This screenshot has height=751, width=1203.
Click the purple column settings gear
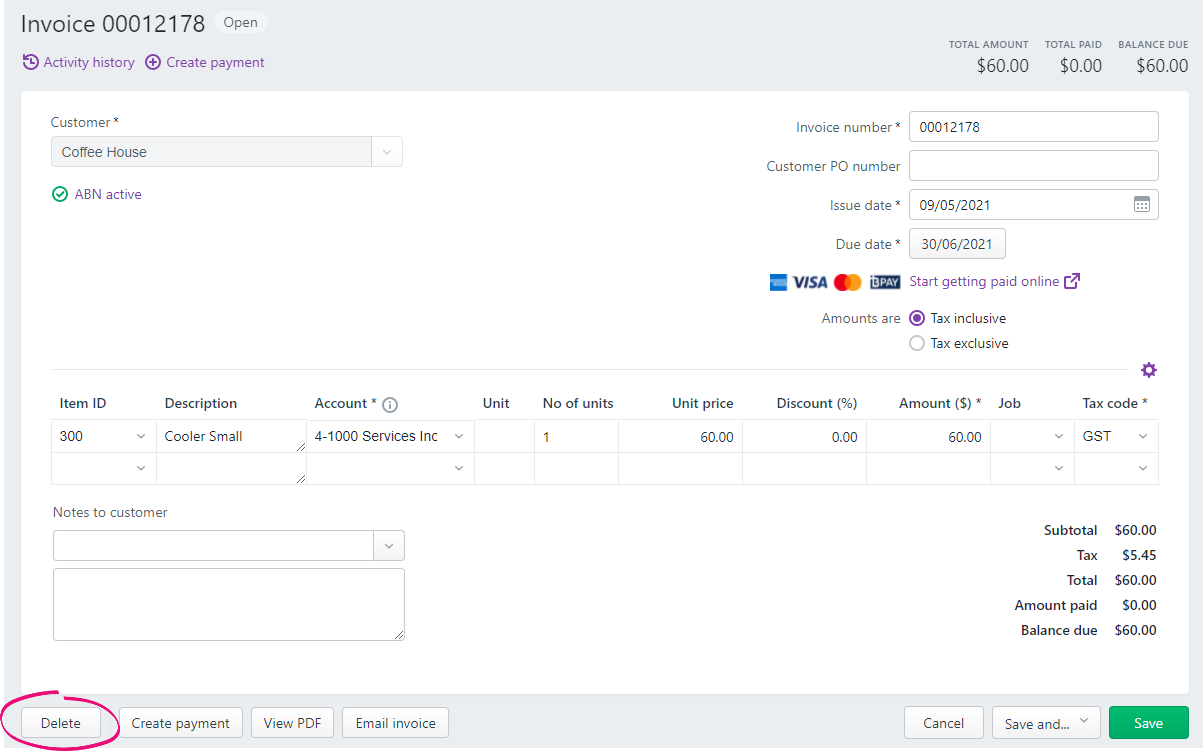[1149, 370]
